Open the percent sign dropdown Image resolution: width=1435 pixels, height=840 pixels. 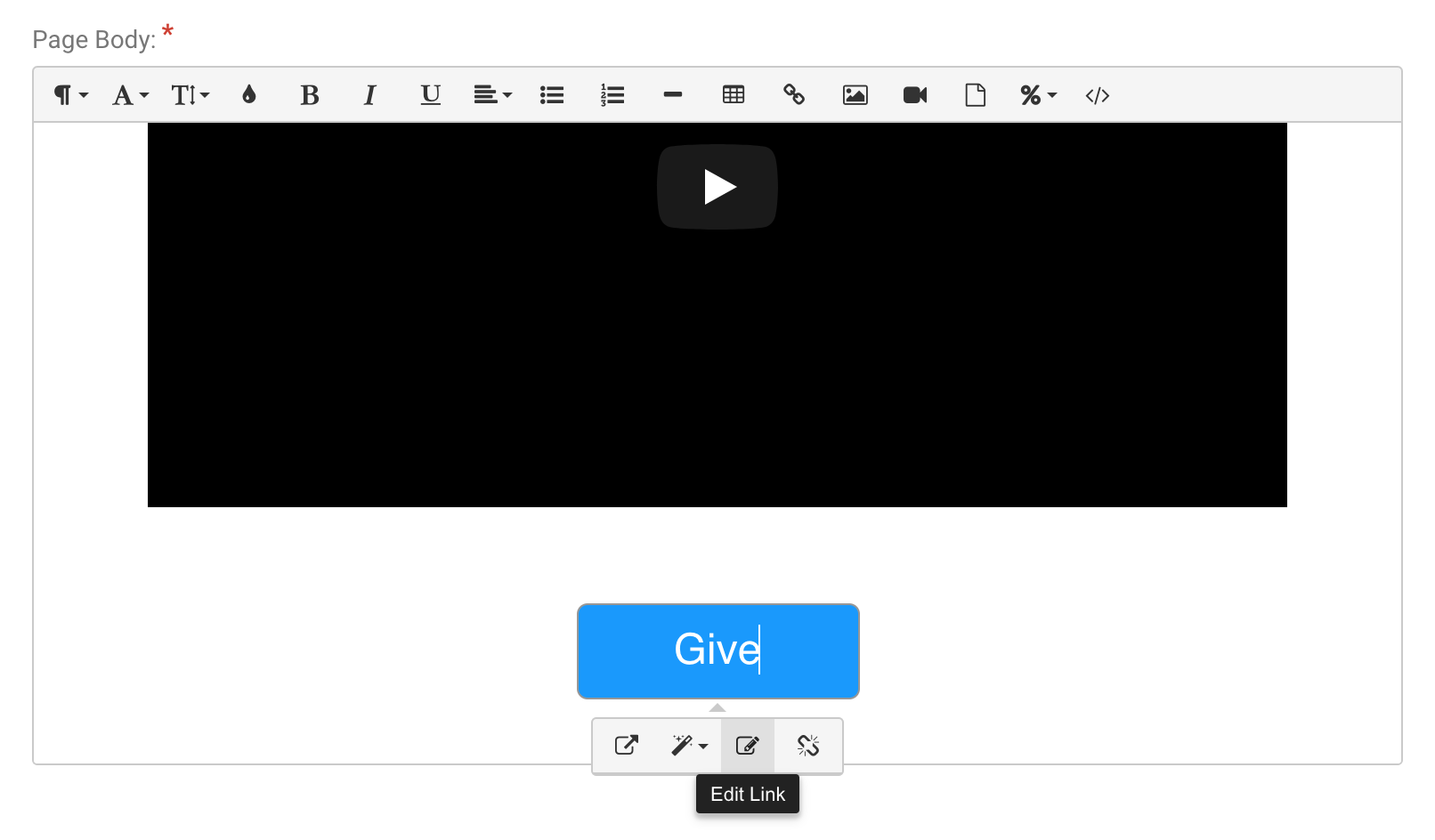point(1038,95)
